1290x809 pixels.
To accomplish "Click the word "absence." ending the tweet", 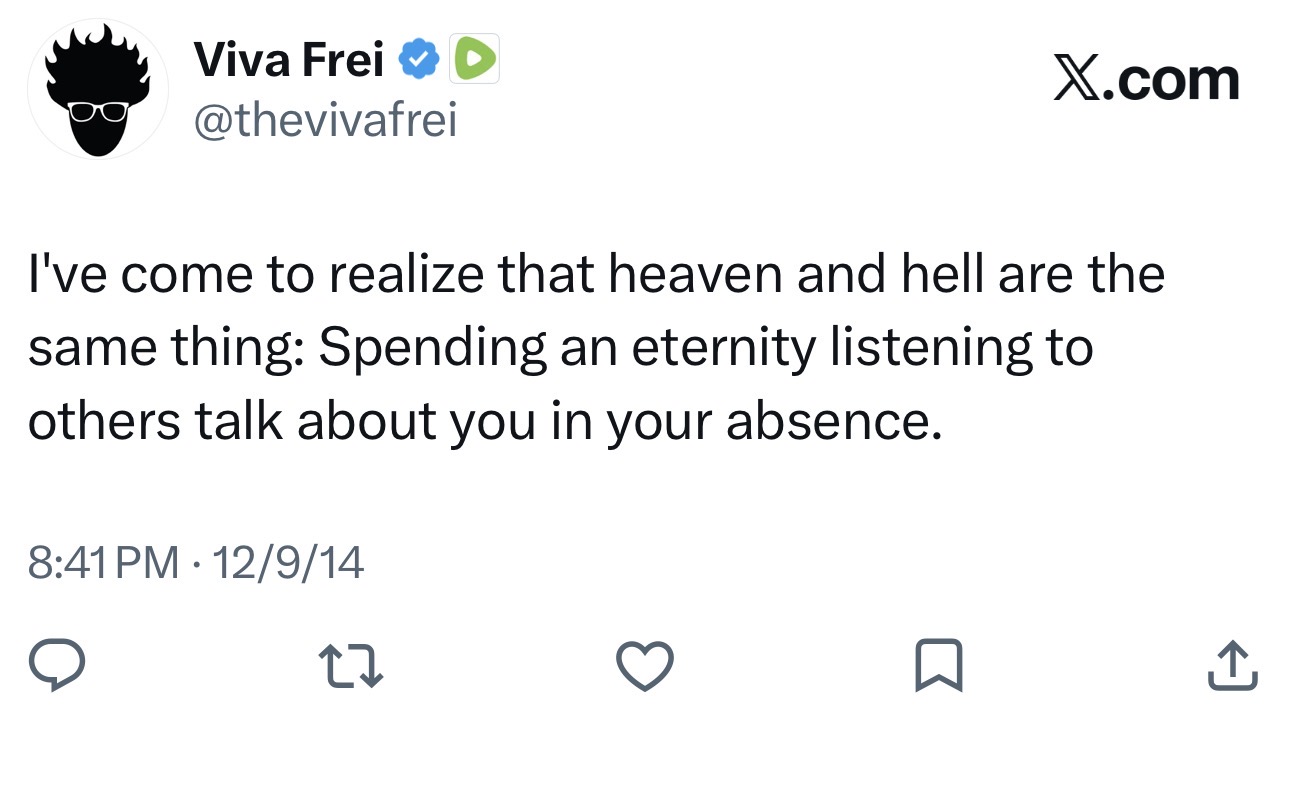I will [x=833, y=422].
